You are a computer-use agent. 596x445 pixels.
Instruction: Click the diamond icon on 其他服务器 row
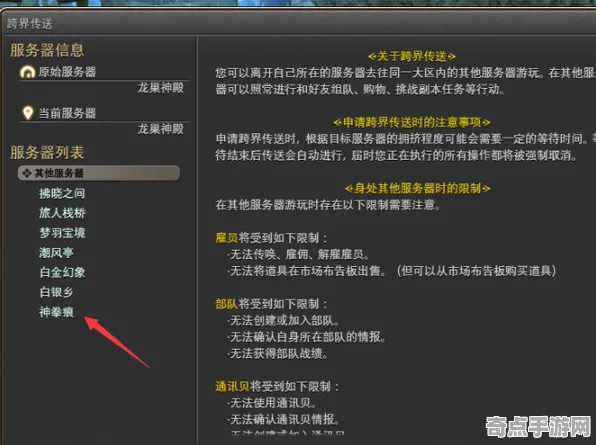[27, 173]
